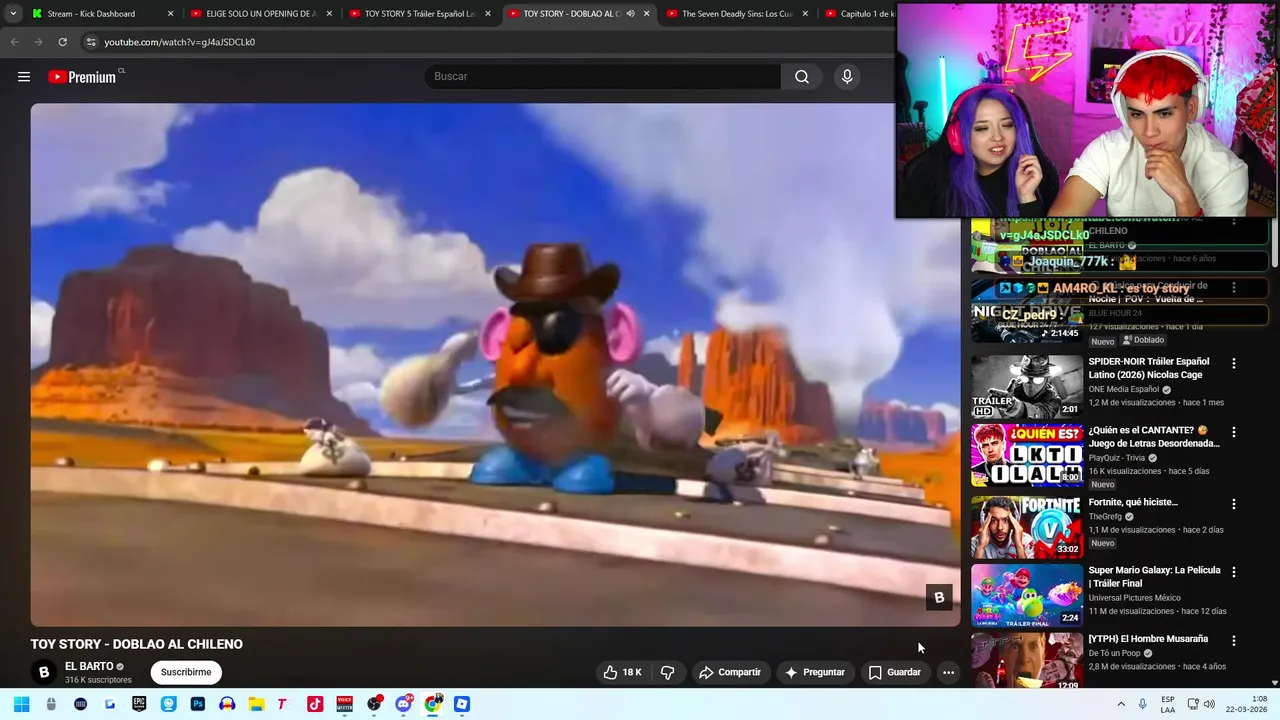This screenshot has height=720, width=1280.
Task: Close the ELIGE SOLO UN OPENING tab
Action: [x=329, y=14]
